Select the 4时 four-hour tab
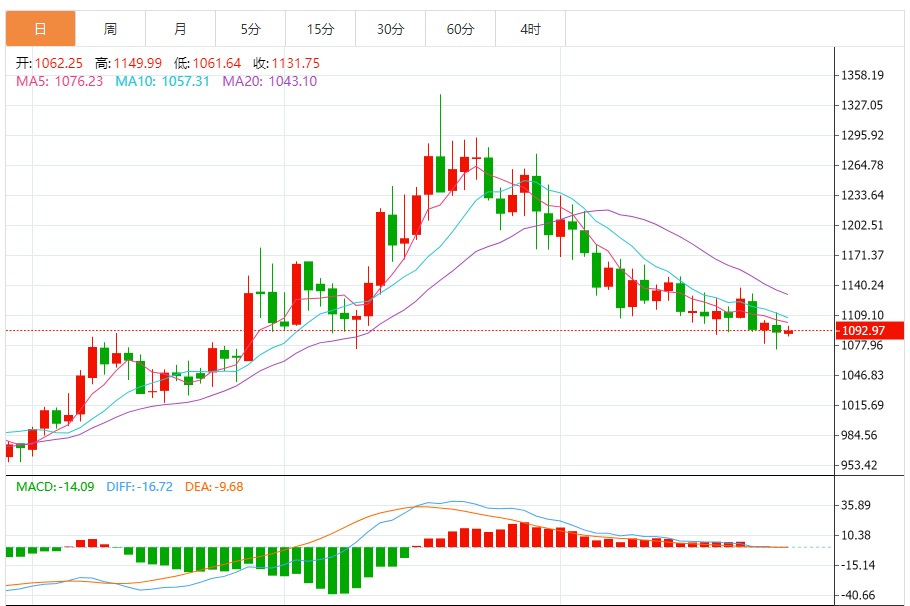This screenshot has height=606, width=910. [530, 28]
